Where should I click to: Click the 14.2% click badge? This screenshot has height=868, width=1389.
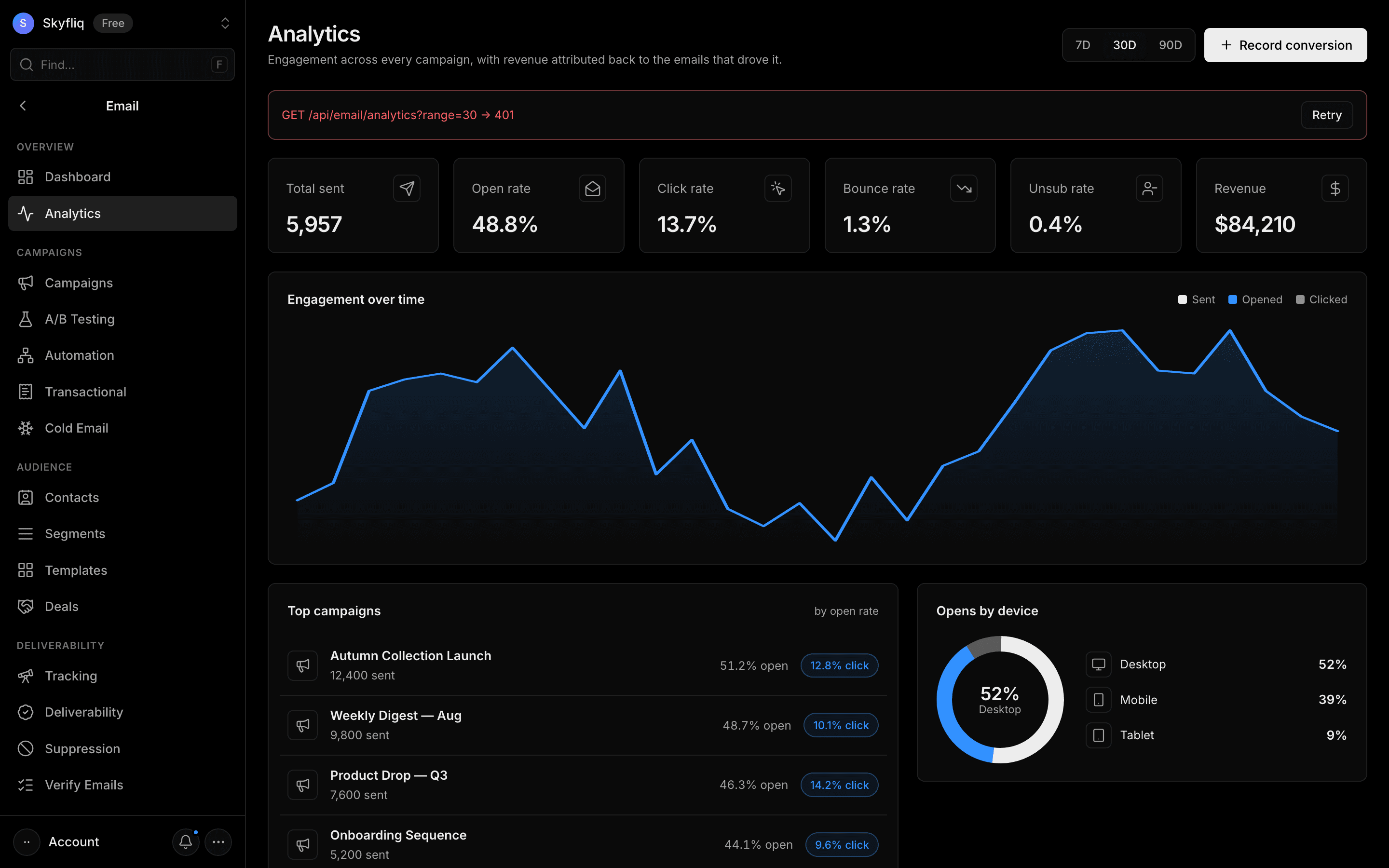839,785
